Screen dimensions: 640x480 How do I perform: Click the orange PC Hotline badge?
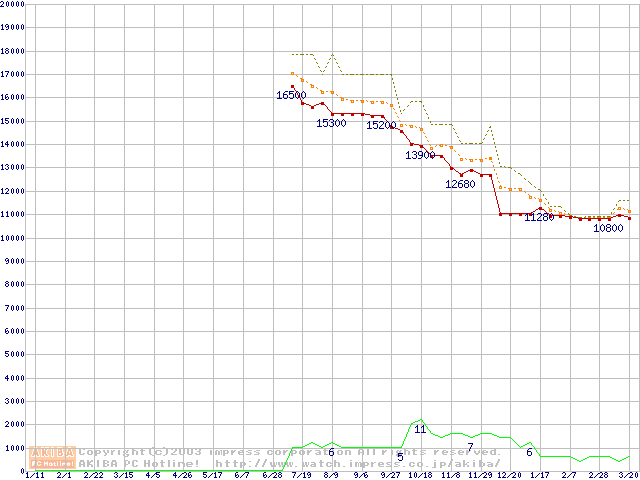(53, 463)
